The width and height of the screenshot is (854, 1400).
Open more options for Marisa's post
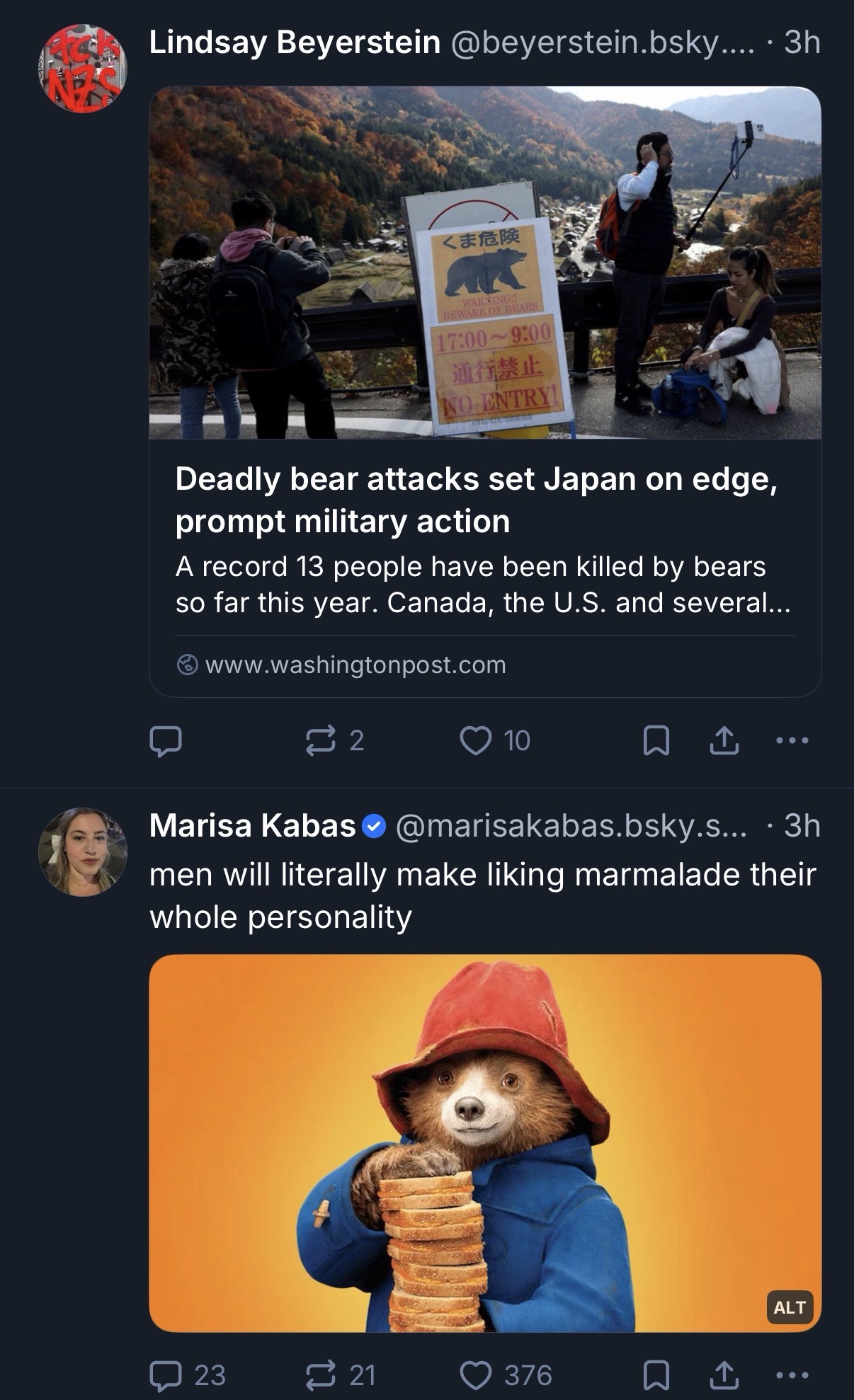coord(792,1375)
